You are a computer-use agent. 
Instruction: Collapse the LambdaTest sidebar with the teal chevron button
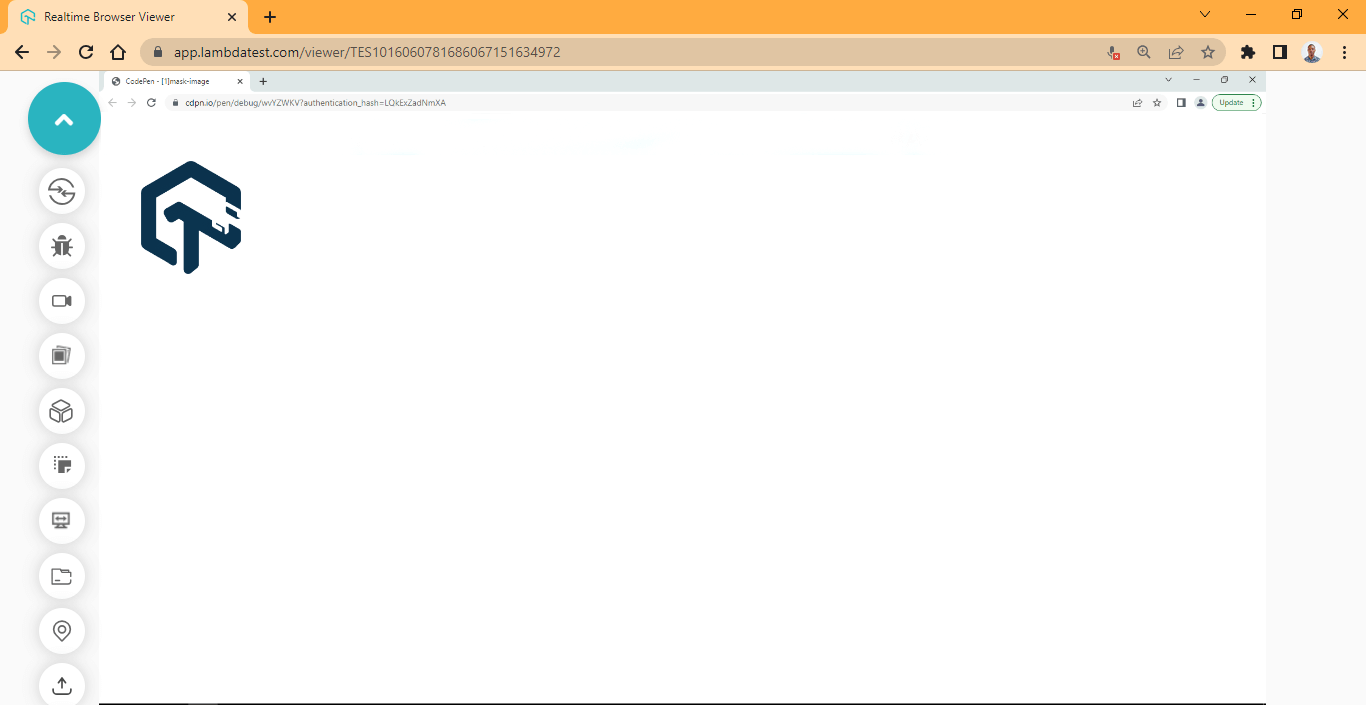[x=64, y=119]
